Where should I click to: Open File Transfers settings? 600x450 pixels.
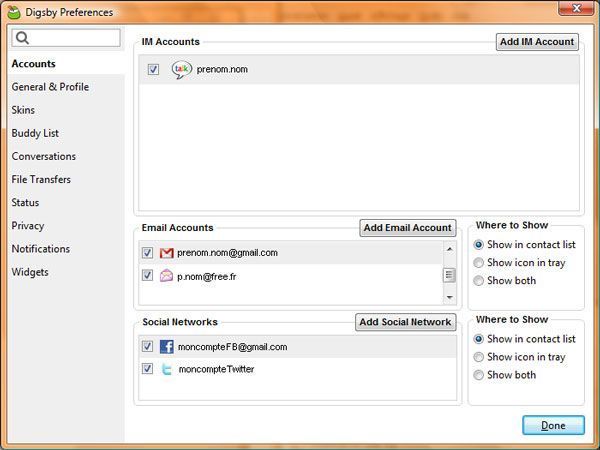[41, 179]
